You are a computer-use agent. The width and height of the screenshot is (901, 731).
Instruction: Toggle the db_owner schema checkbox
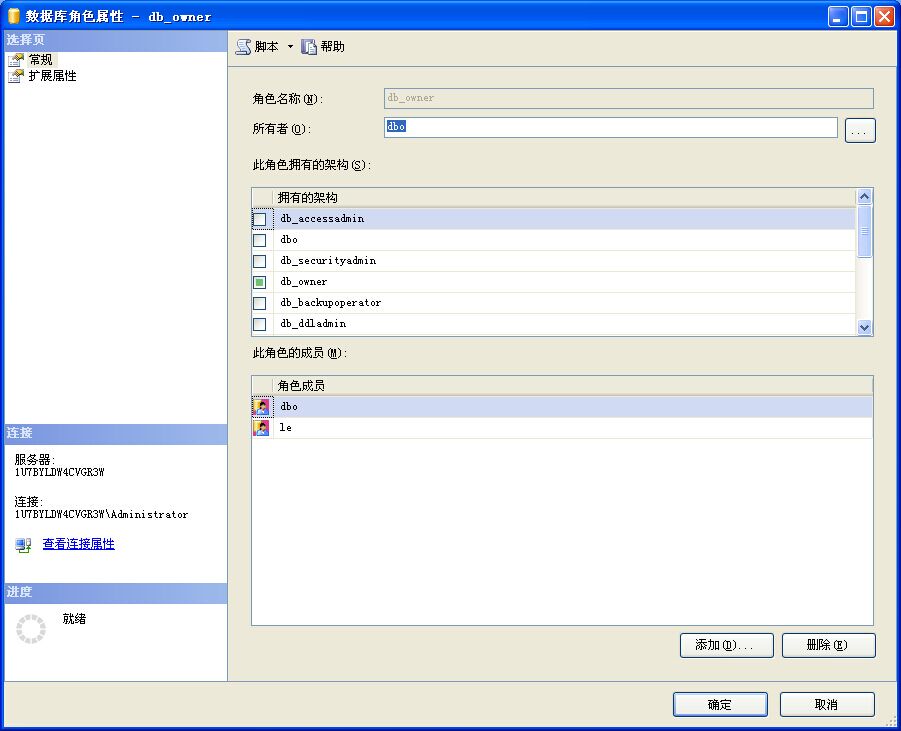[x=260, y=282]
